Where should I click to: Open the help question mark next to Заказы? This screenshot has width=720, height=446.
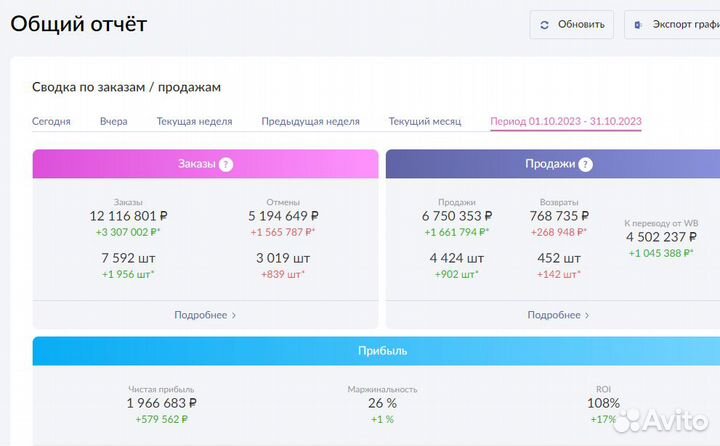point(226,164)
